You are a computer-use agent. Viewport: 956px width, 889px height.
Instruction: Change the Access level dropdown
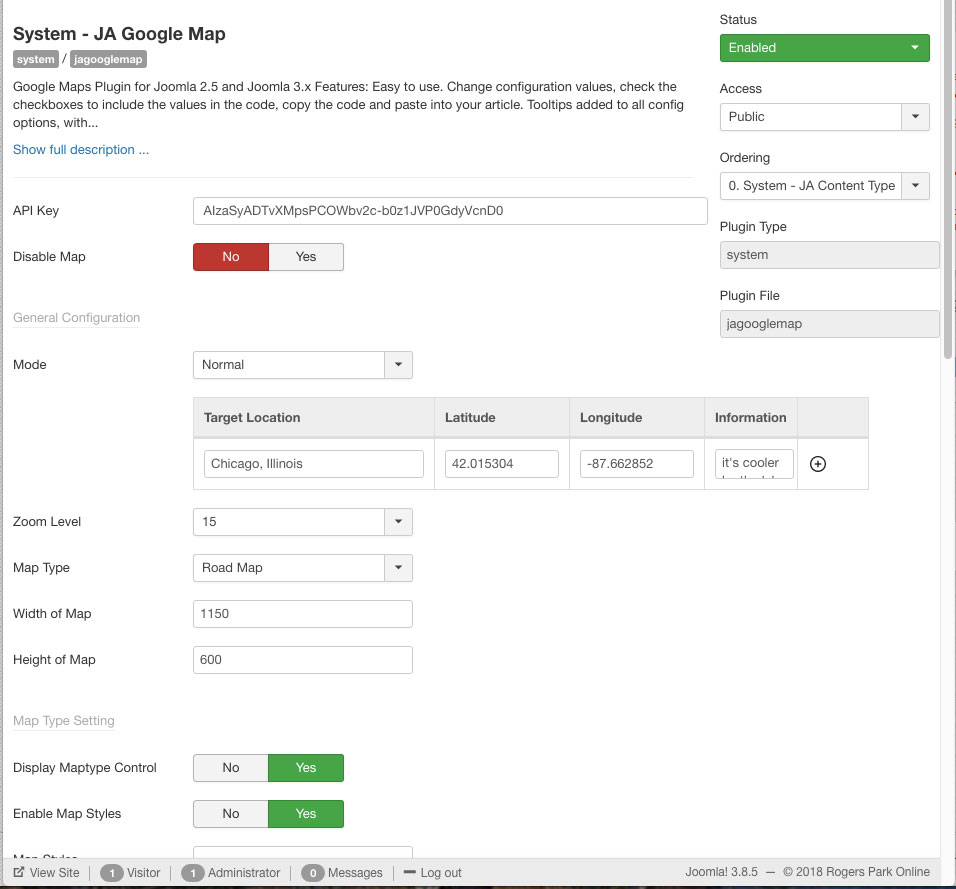click(914, 117)
